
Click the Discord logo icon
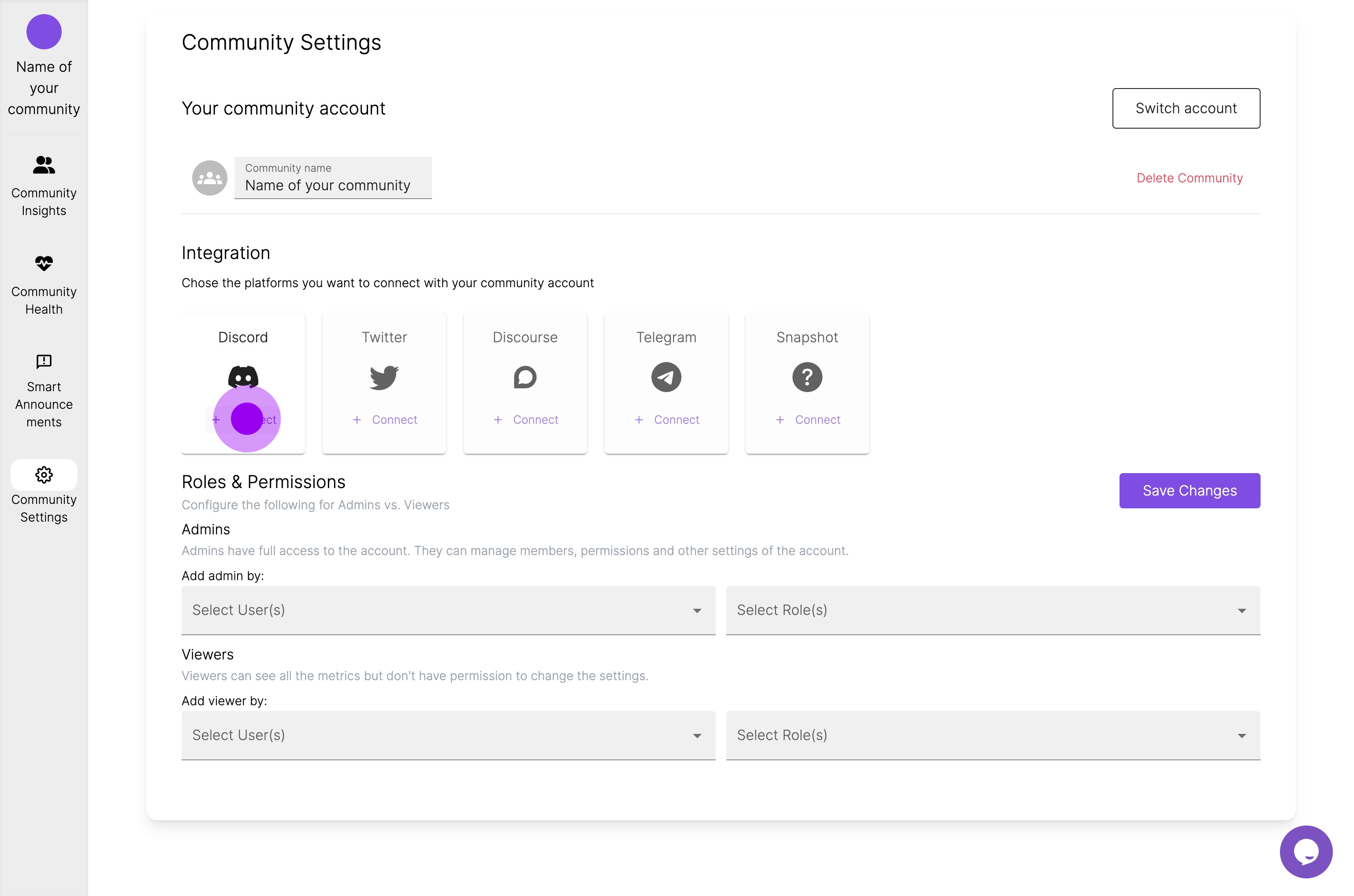click(243, 375)
